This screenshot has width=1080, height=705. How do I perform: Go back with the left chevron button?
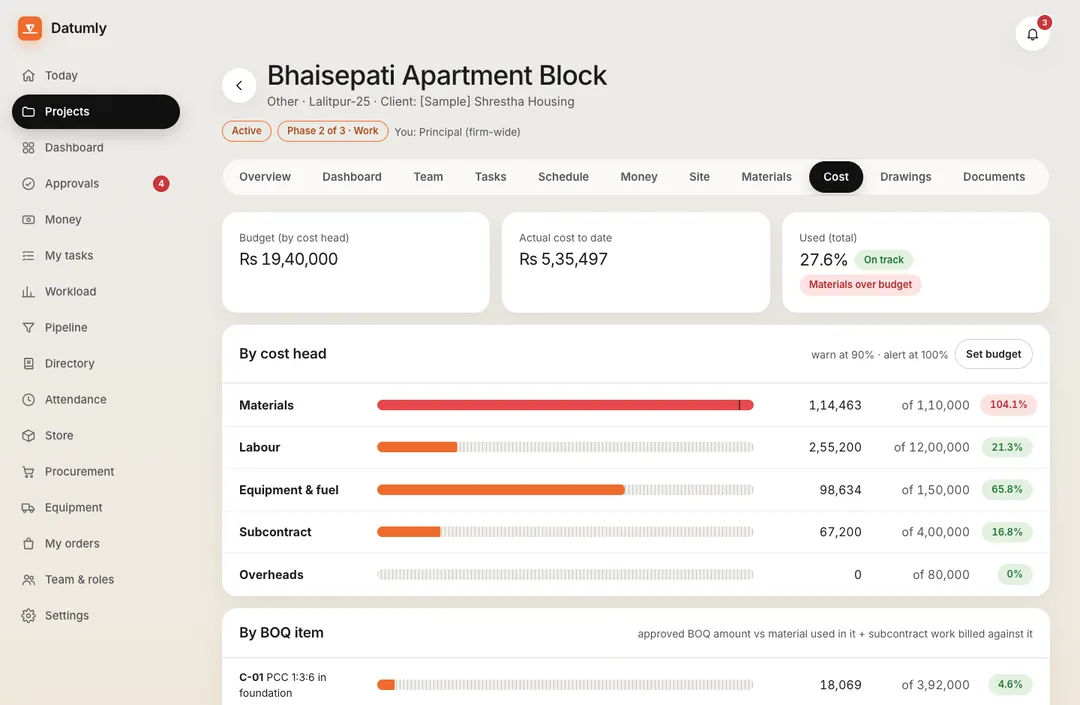pyautogui.click(x=239, y=85)
